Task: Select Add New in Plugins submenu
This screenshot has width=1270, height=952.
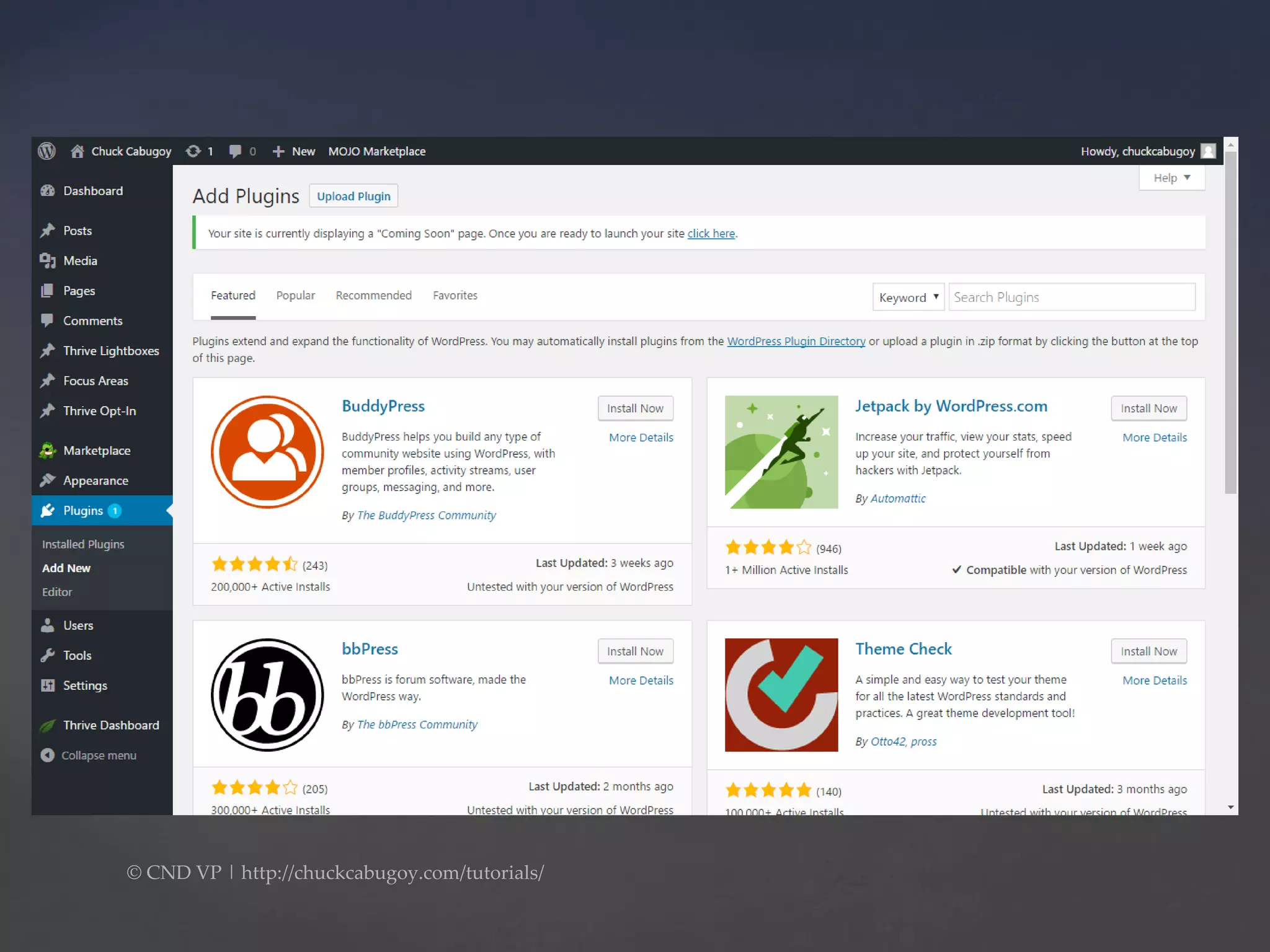Action: [66, 568]
